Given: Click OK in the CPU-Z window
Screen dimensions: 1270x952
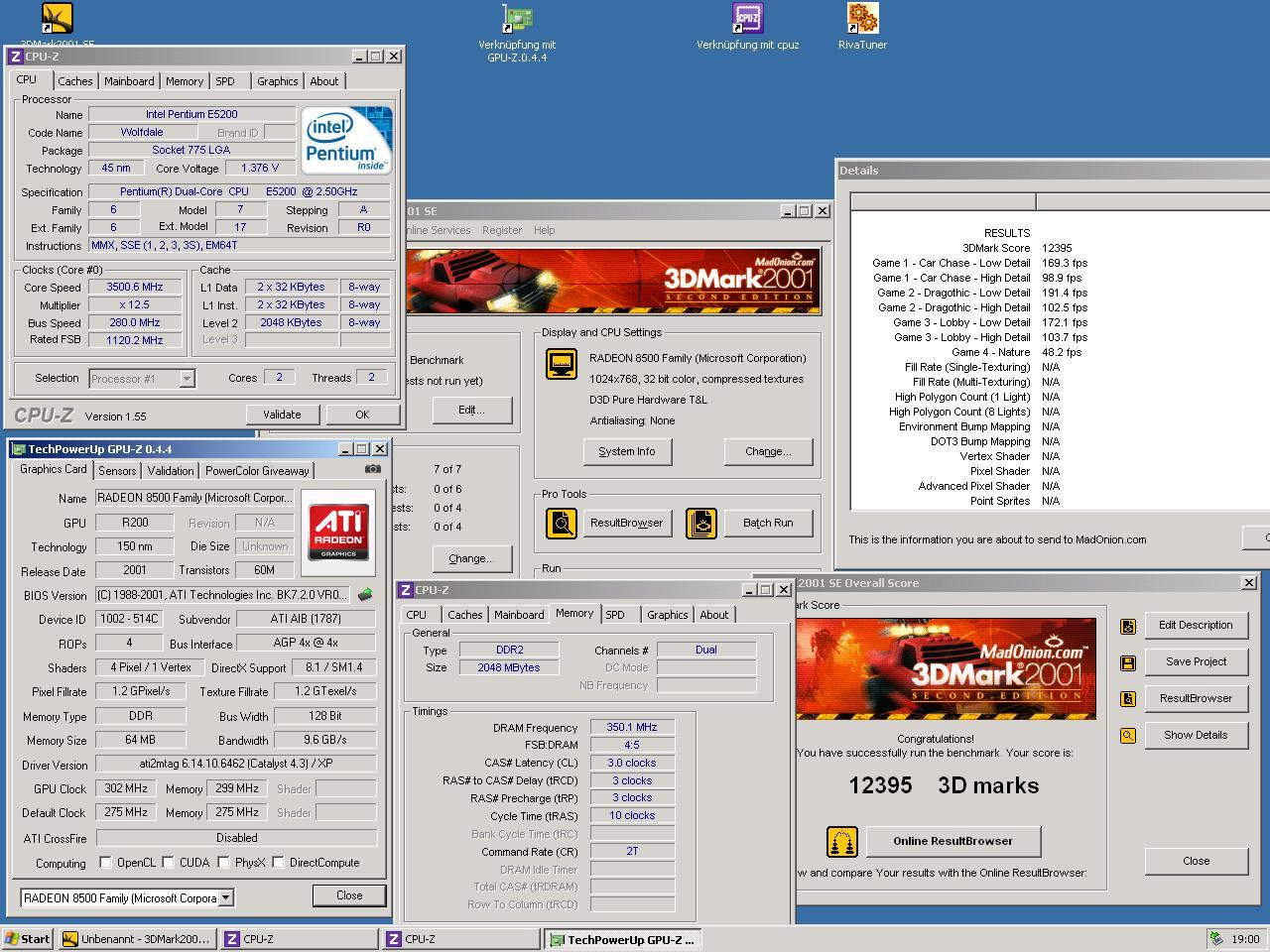Looking at the screenshot, I should coord(362,415).
